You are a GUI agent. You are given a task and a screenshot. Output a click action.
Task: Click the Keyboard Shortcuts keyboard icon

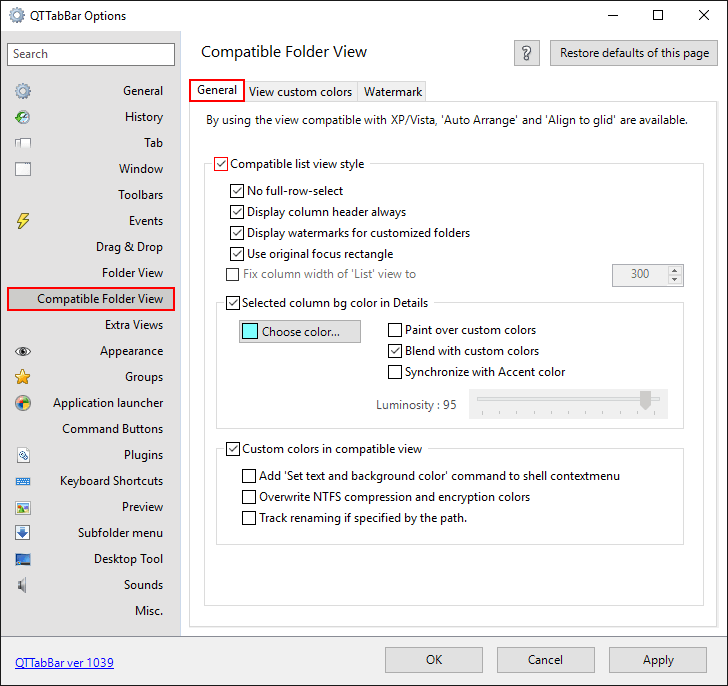click(23, 481)
